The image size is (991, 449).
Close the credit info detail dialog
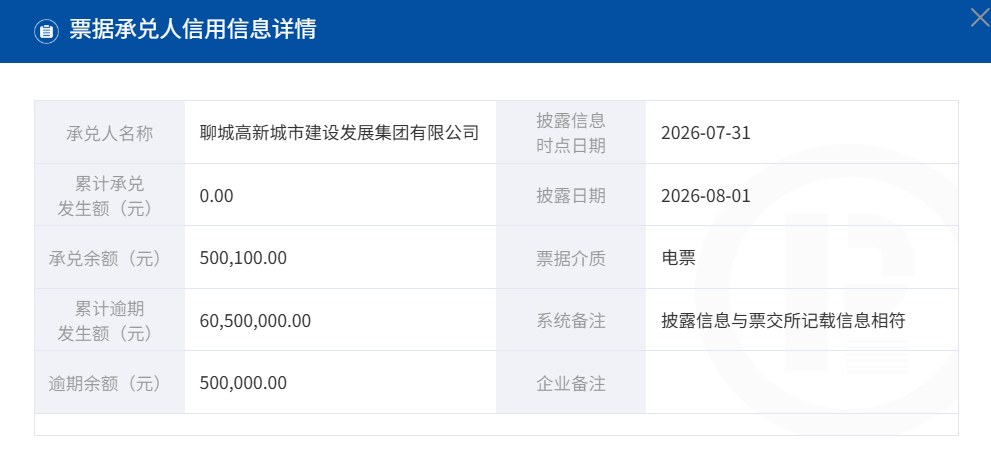pyautogui.click(x=981, y=18)
